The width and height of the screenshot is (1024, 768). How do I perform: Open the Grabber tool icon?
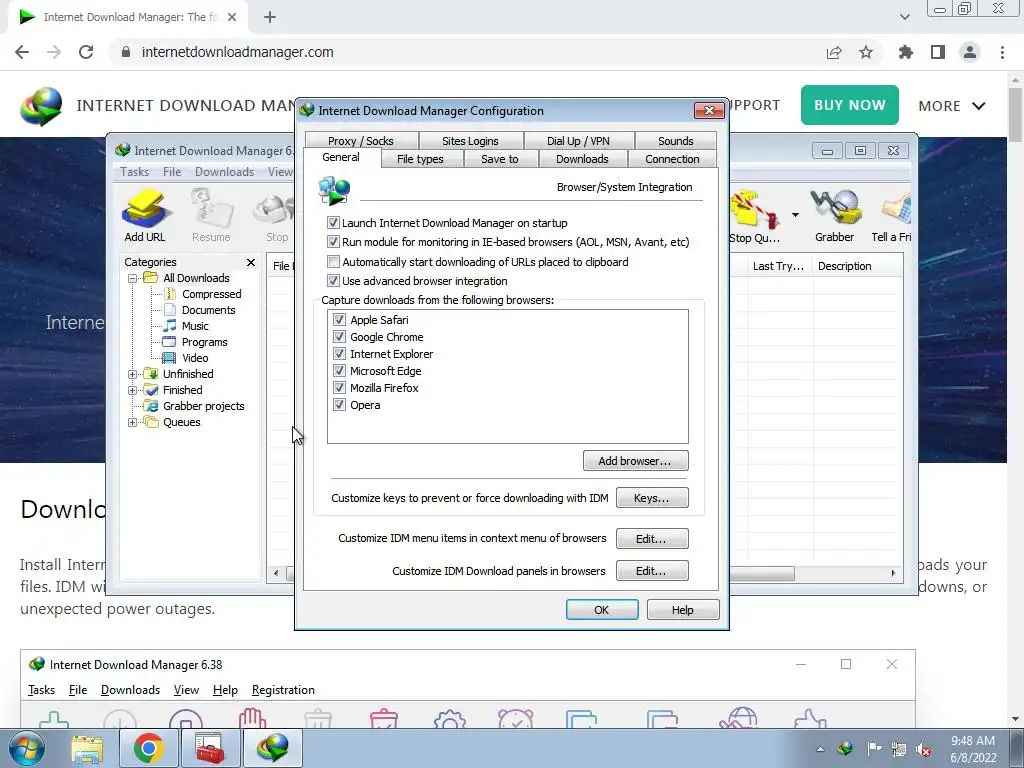point(835,216)
